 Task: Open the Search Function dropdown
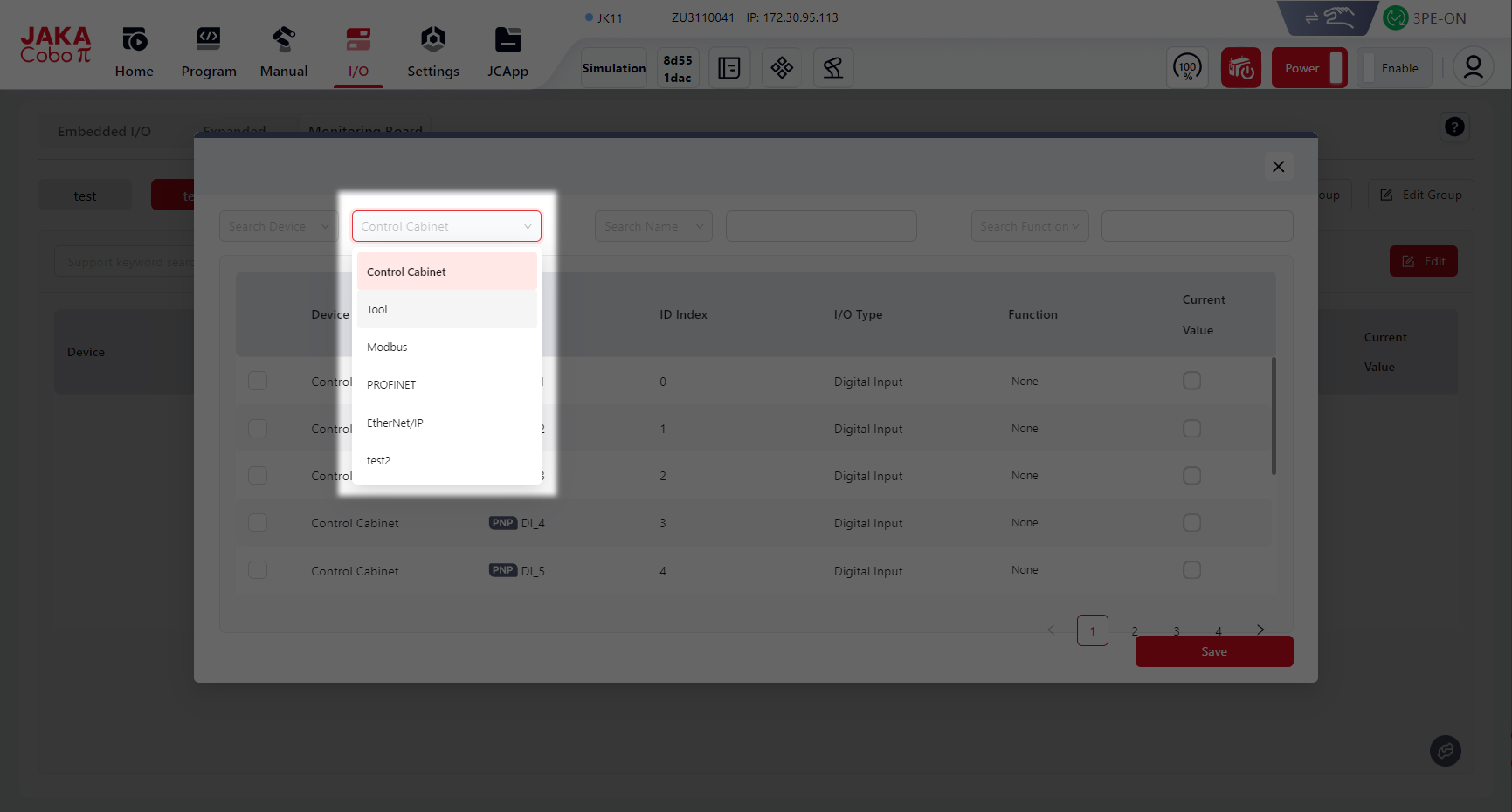(1029, 226)
